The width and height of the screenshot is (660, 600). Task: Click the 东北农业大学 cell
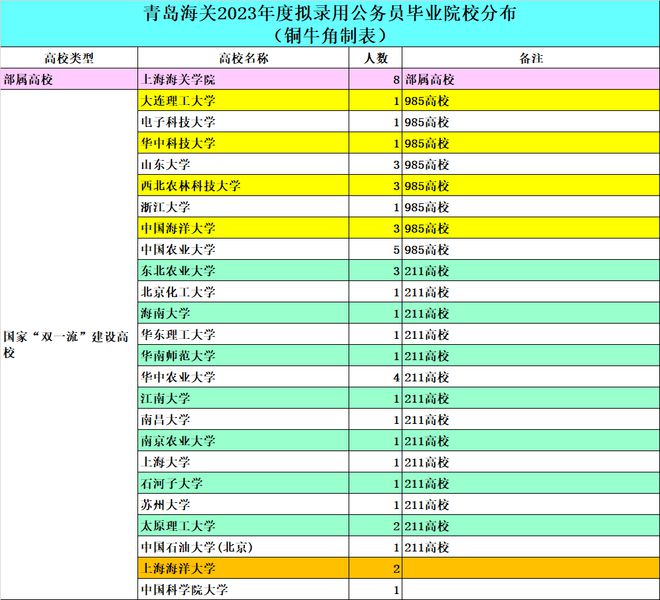point(243,271)
